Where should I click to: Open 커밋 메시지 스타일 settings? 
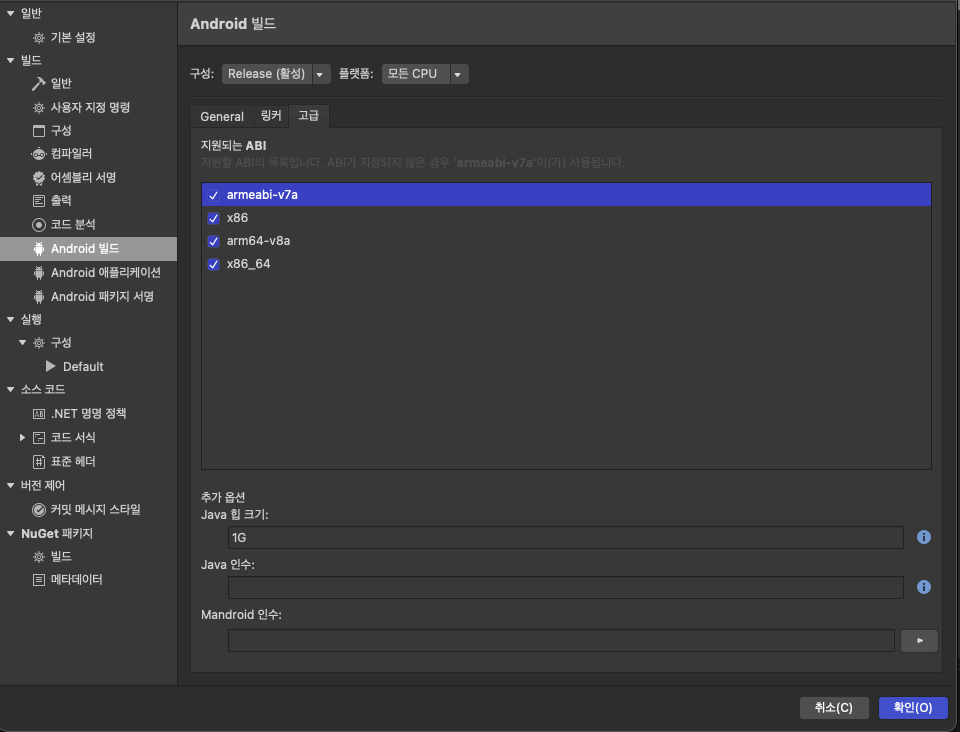tap(96, 510)
